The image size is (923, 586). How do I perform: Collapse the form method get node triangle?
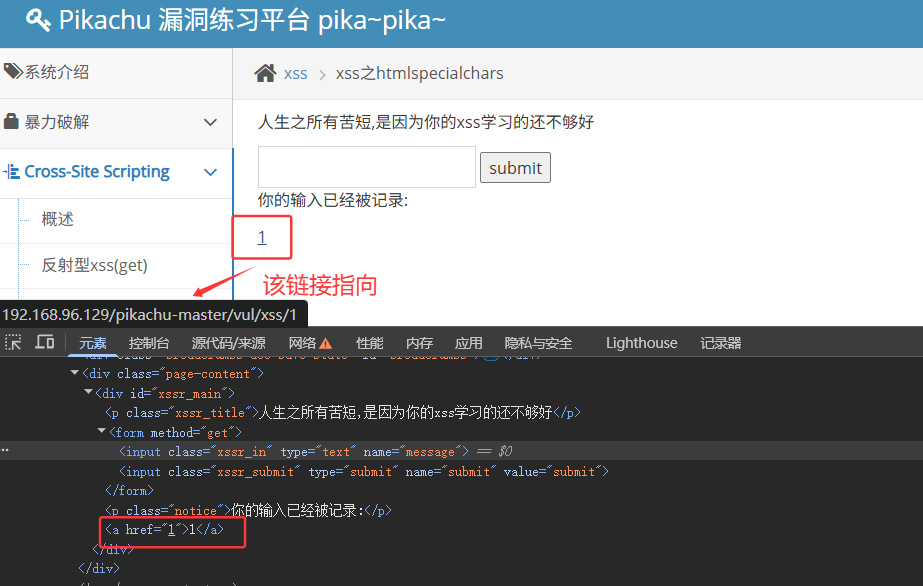[101, 431]
